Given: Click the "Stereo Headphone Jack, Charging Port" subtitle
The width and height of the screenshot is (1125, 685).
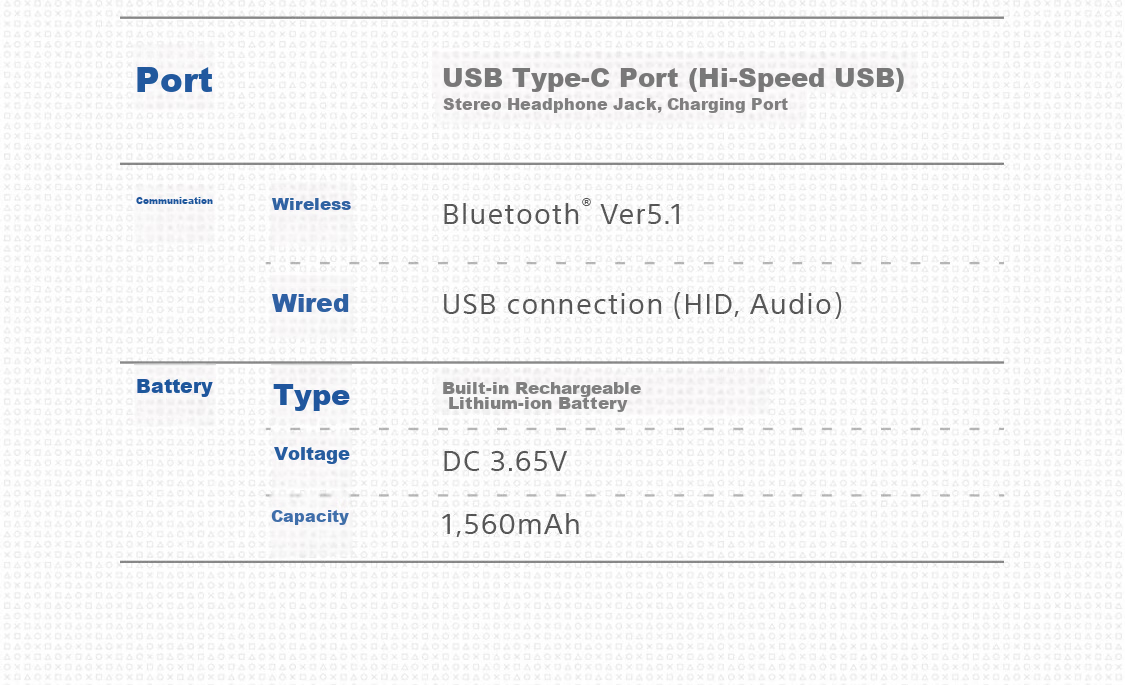Looking at the screenshot, I should 616,105.
